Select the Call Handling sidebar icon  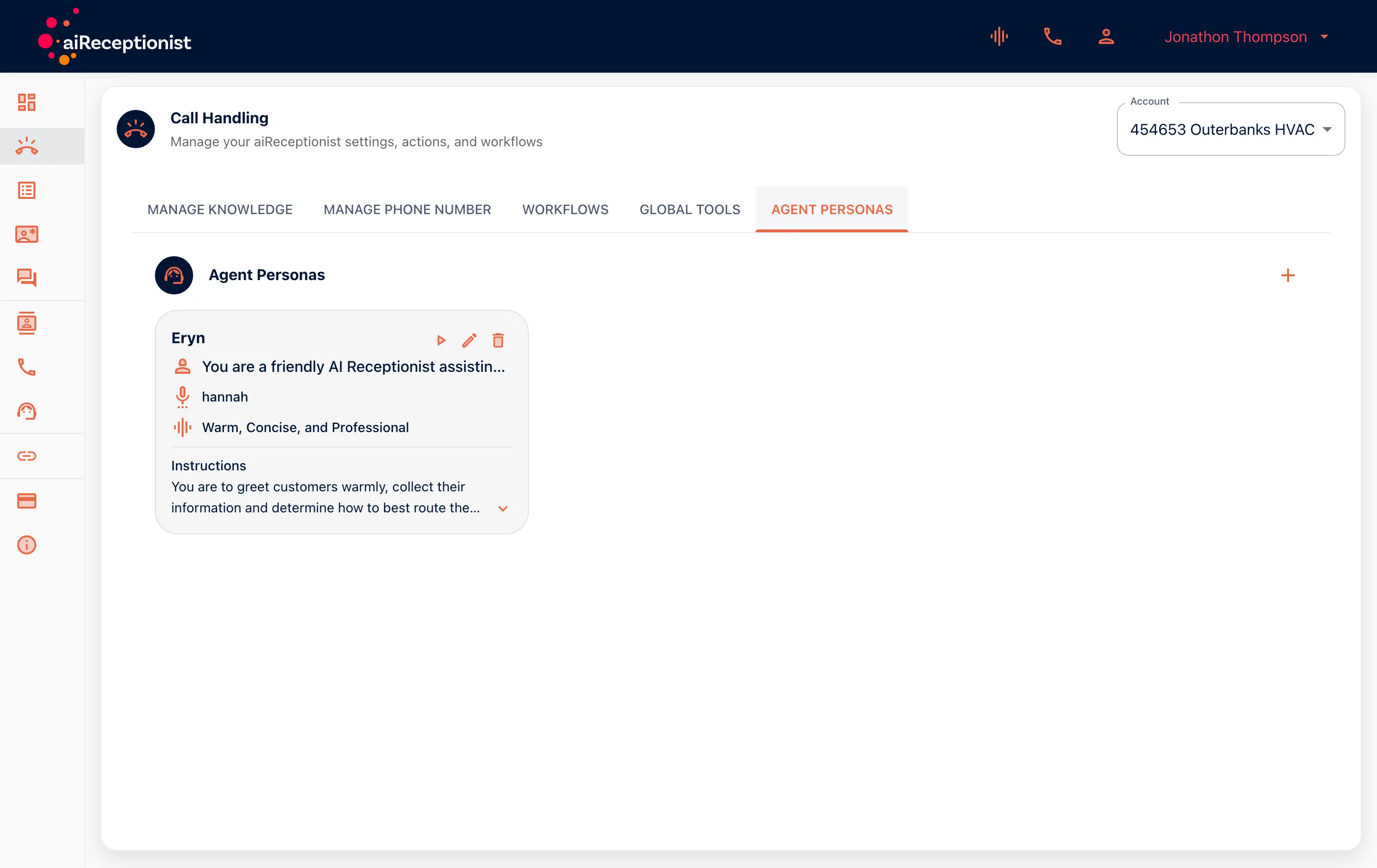click(26, 146)
